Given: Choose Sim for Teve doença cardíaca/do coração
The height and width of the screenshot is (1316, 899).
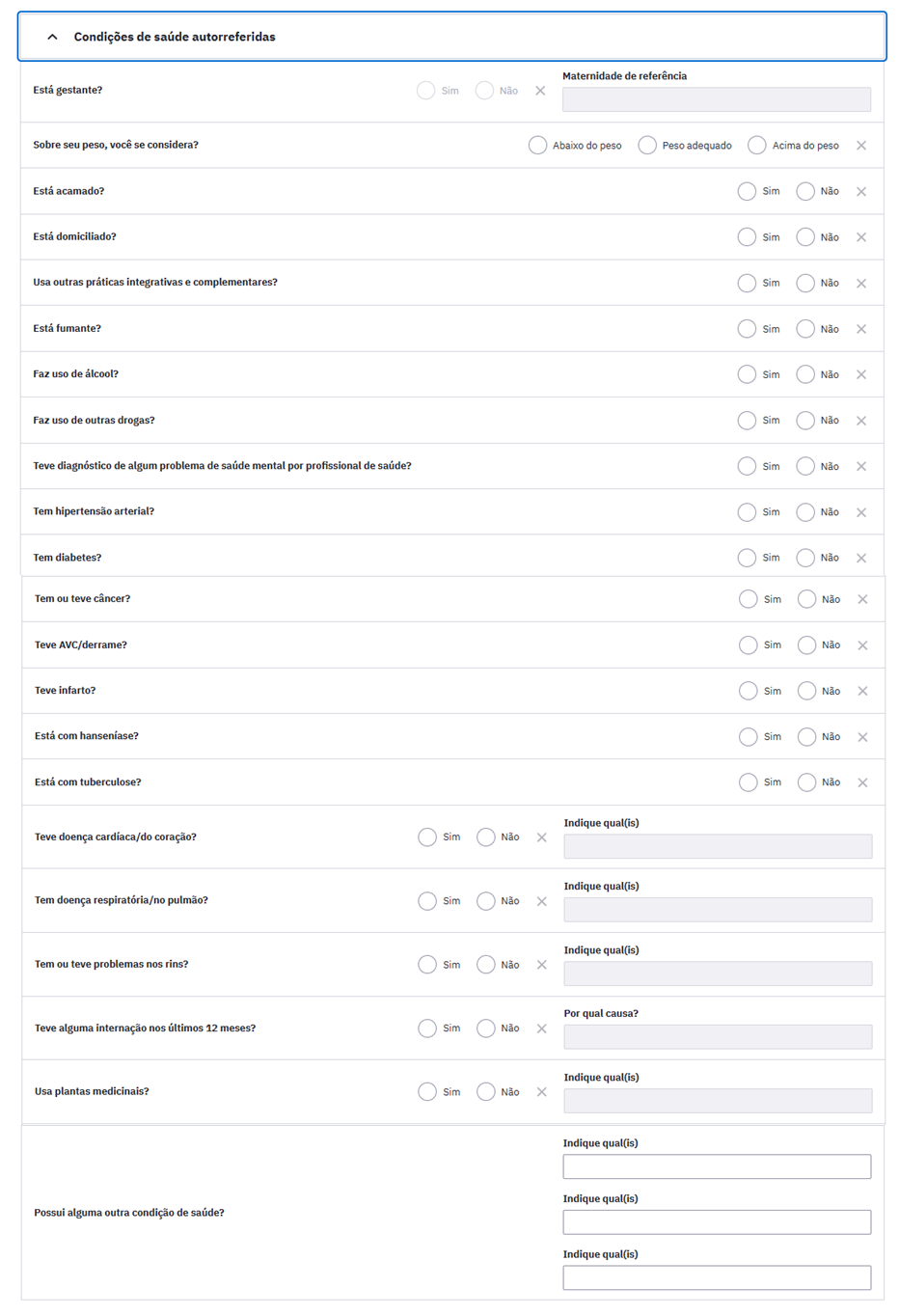Looking at the screenshot, I should point(427,837).
